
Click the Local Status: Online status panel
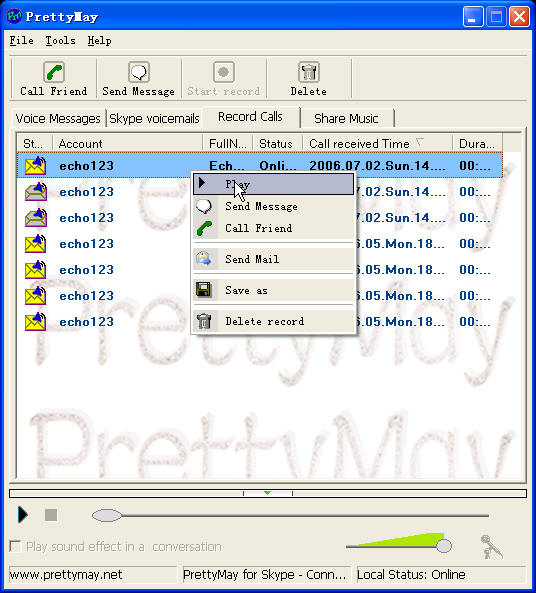(x=441, y=575)
